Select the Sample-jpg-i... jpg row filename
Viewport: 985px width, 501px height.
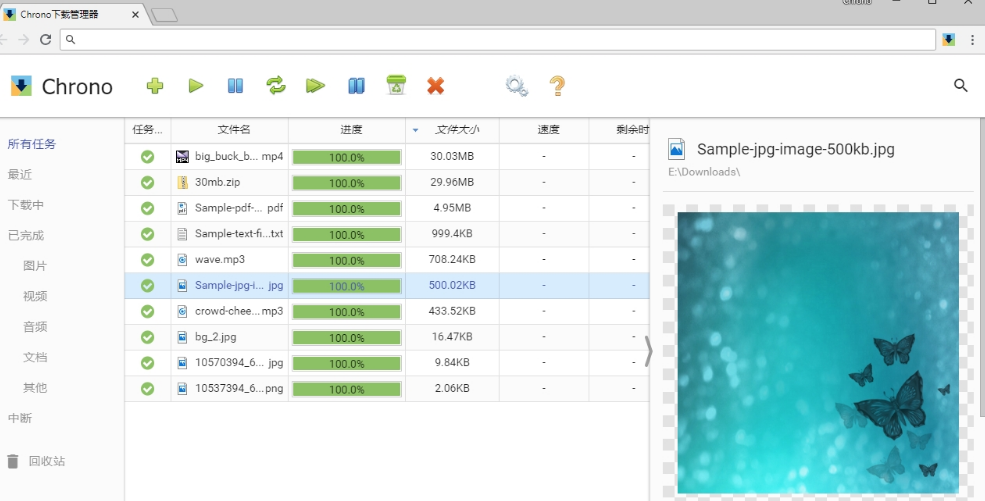(x=239, y=285)
